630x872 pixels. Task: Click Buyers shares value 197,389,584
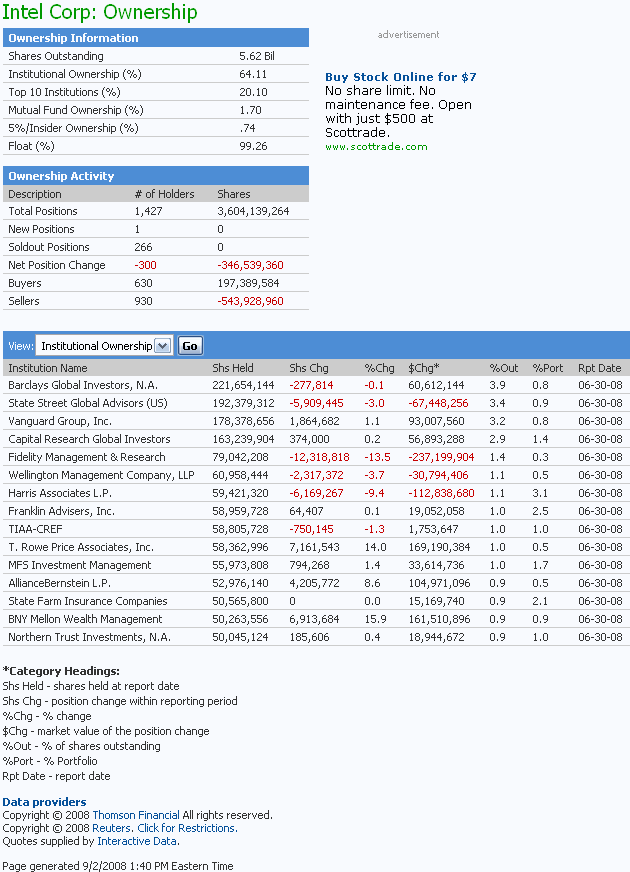(248, 283)
